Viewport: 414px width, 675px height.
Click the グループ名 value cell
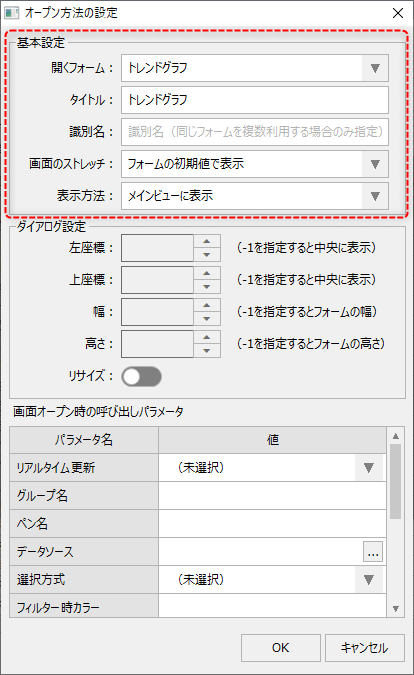[272, 496]
